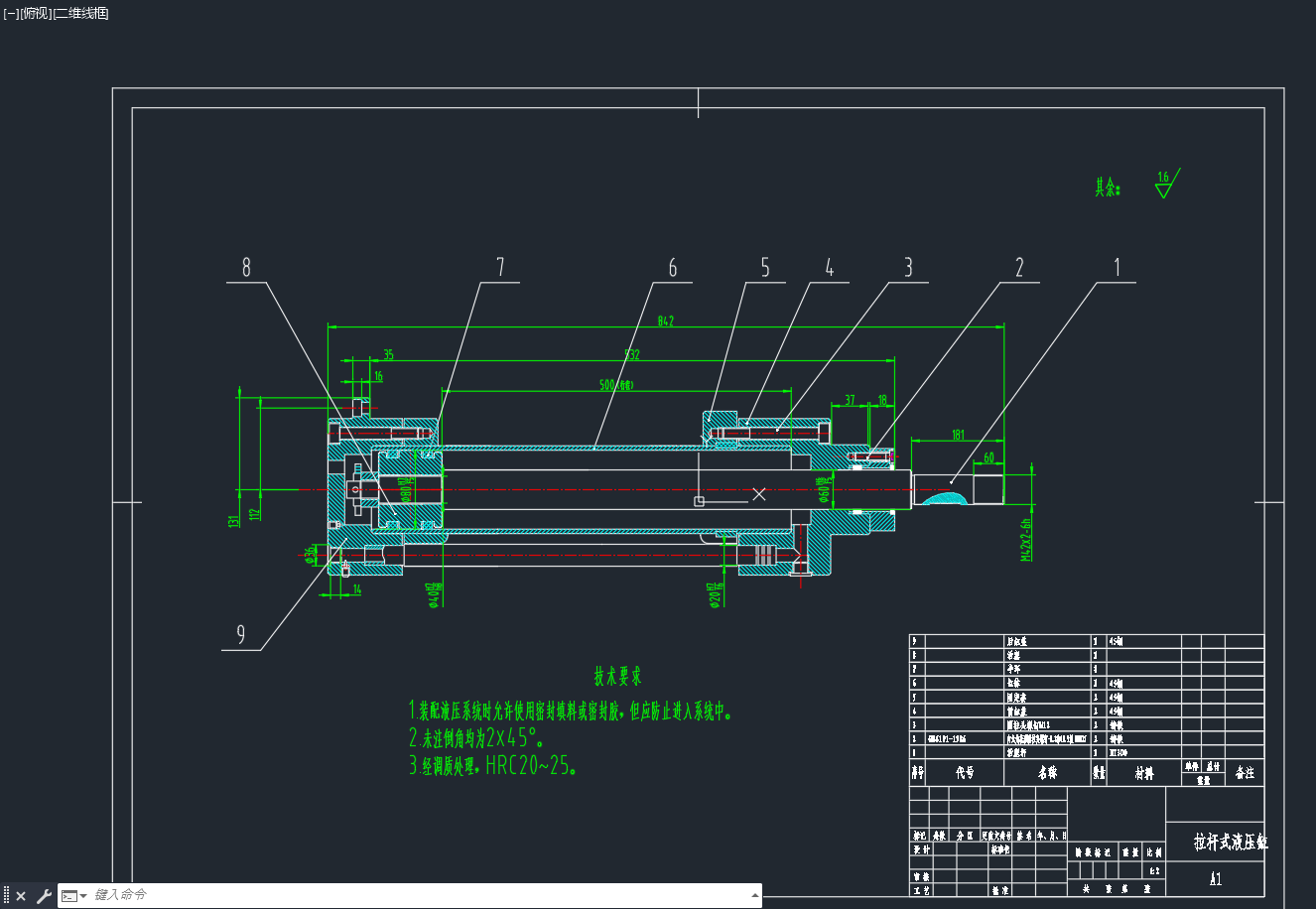This screenshot has width=1316, height=909.
Task: Select the A1 sheet label
Action: (1216, 879)
